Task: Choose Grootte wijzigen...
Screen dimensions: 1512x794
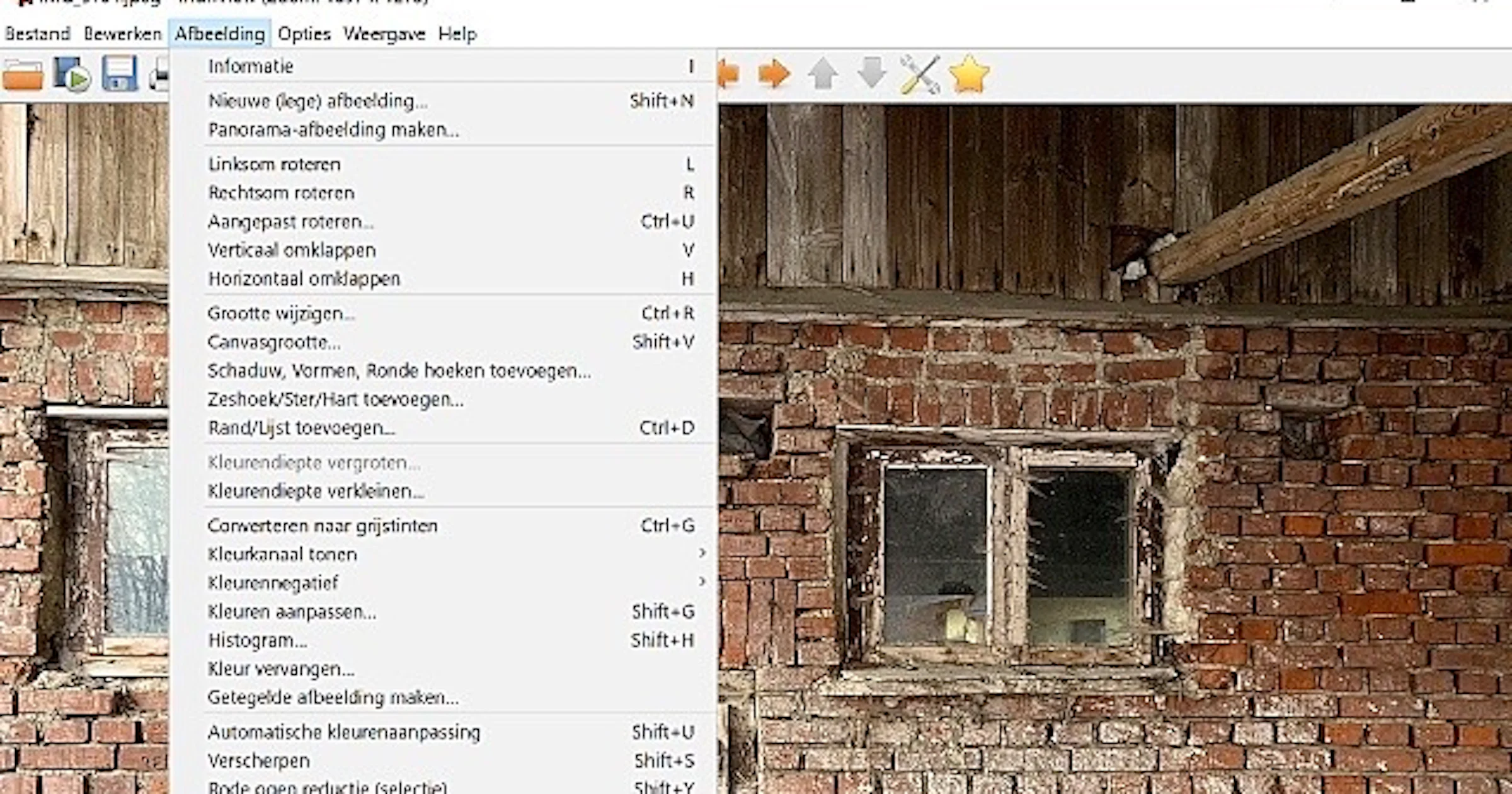Action: click(x=444, y=313)
